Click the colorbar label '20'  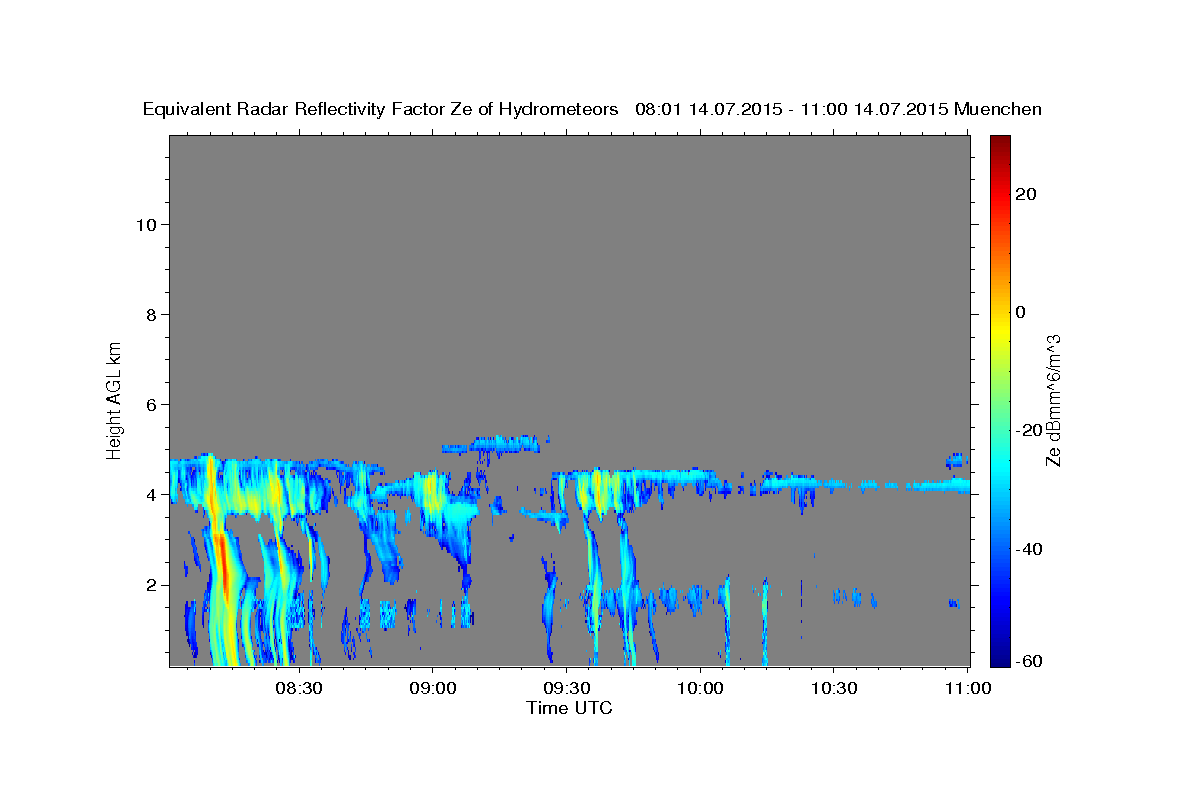(1025, 194)
